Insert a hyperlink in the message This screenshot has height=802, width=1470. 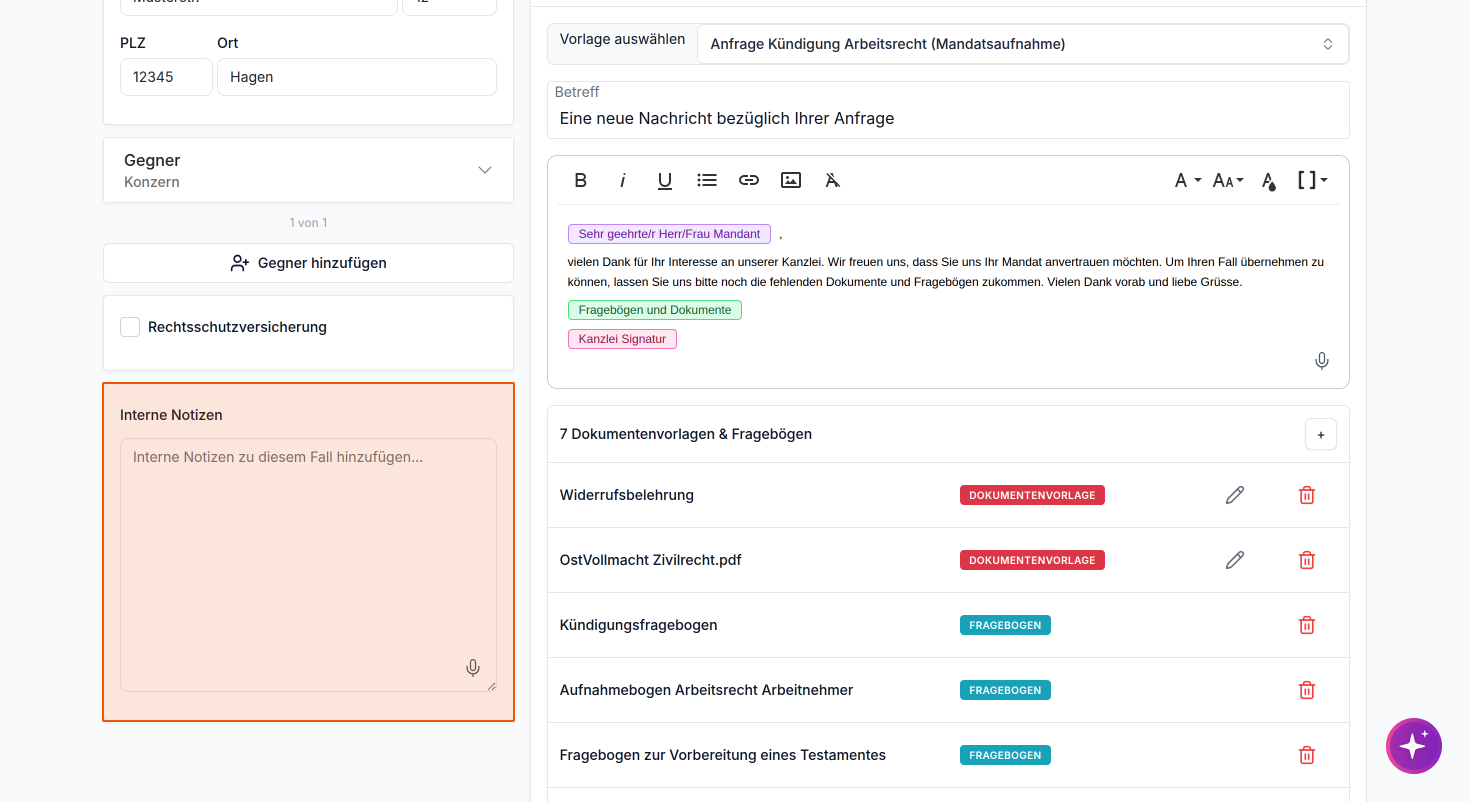(749, 180)
